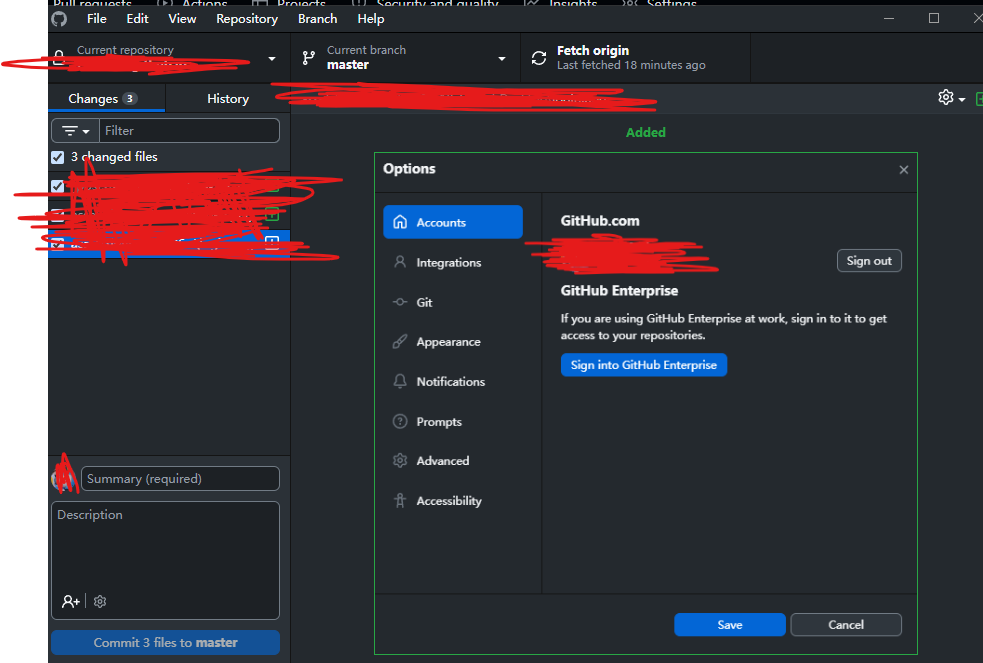Screen dimensions: 983x663
Task: Open the Edit menu
Action: [x=137, y=19]
